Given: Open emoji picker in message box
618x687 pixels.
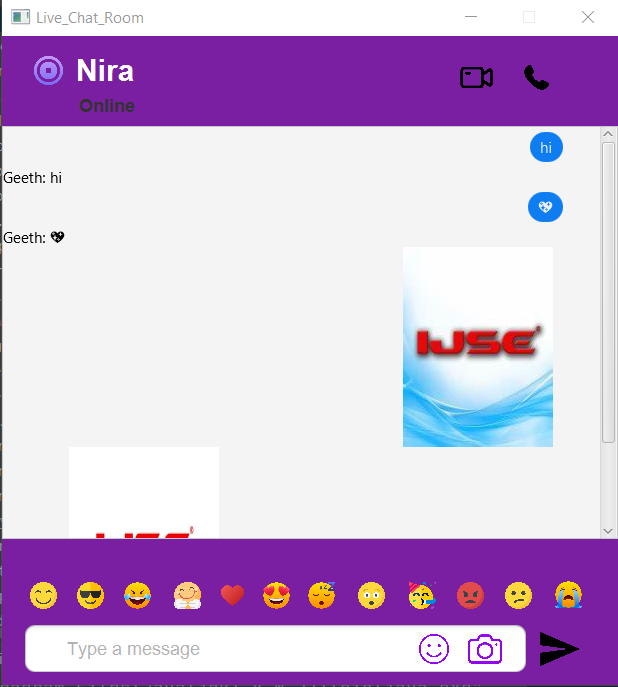Looking at the screenshot, I should [x=434, y=649].
